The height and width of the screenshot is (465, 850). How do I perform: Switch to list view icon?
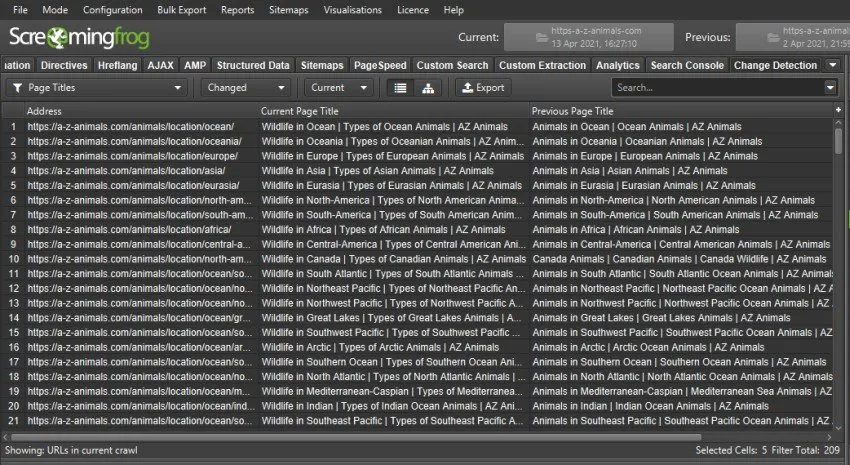(400, 88)
